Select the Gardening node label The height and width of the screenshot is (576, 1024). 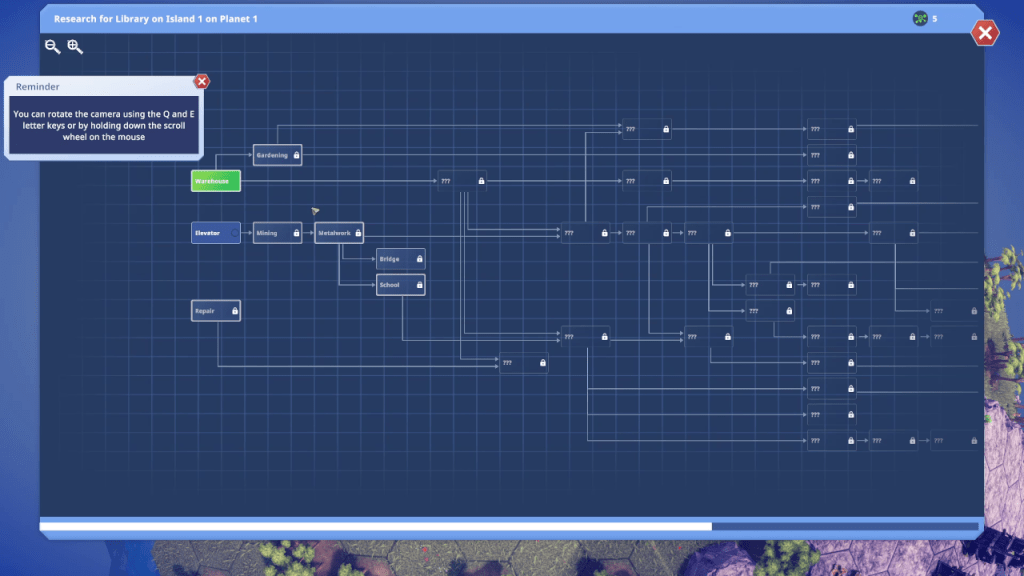tap(271, 156)
